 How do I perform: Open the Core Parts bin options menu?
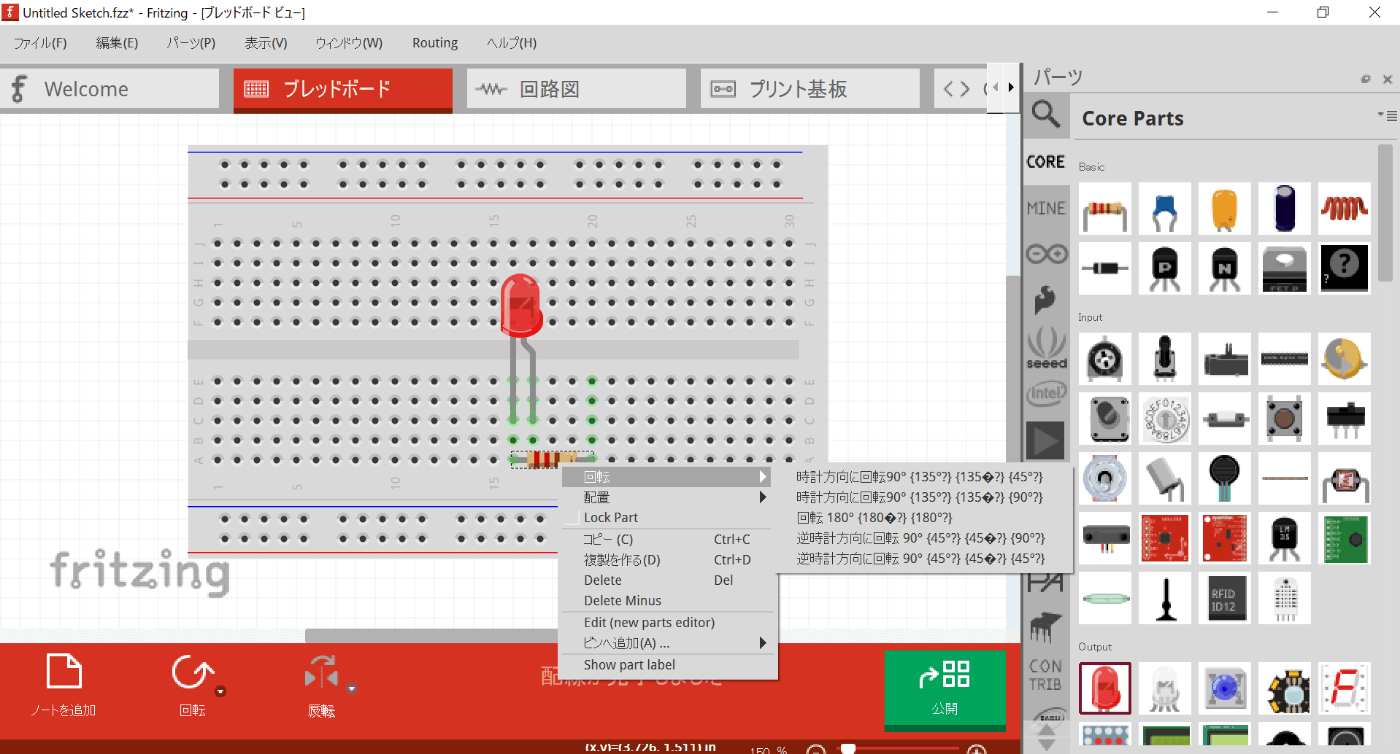pos(1386,116)
